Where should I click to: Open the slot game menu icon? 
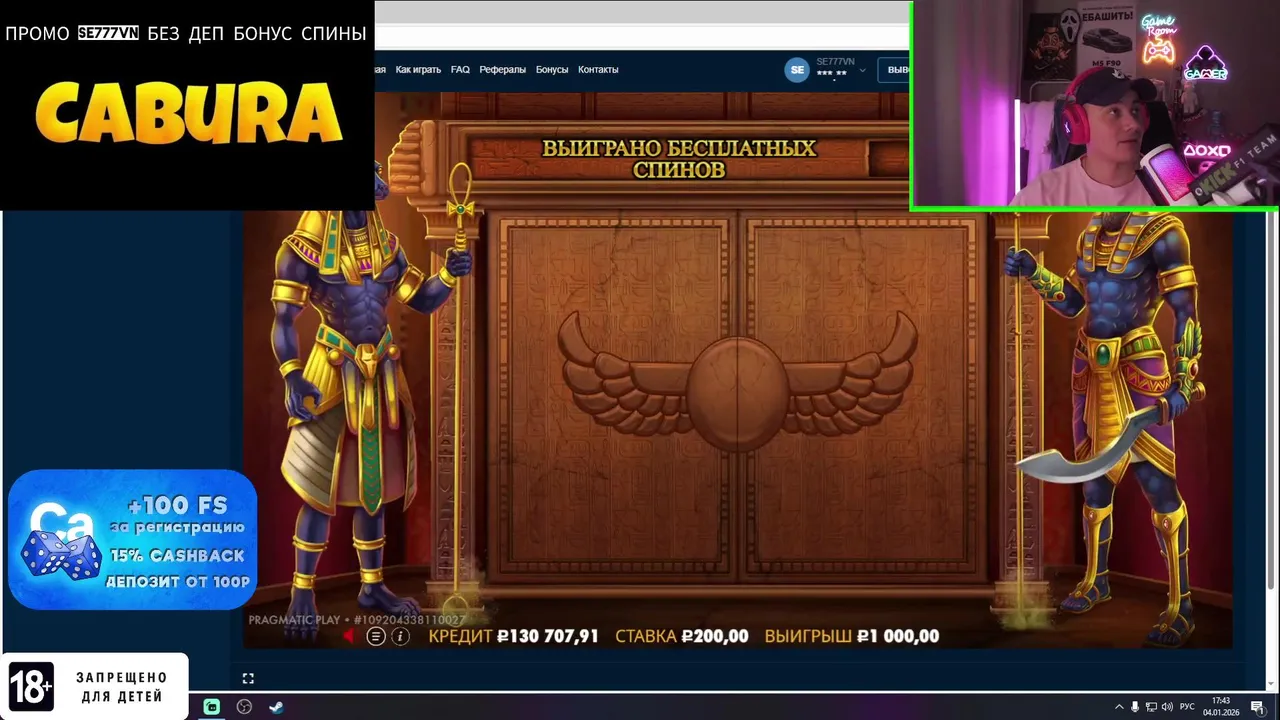[376, 636]
